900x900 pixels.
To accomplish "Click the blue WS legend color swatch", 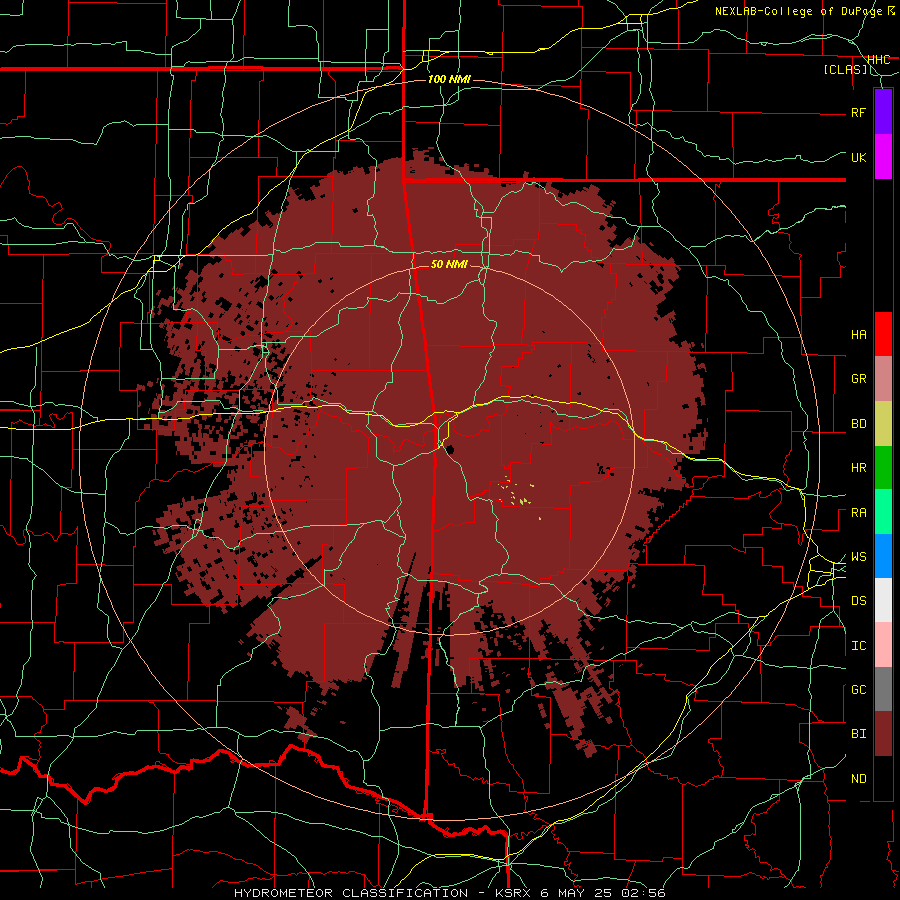I will coord(883,556).
